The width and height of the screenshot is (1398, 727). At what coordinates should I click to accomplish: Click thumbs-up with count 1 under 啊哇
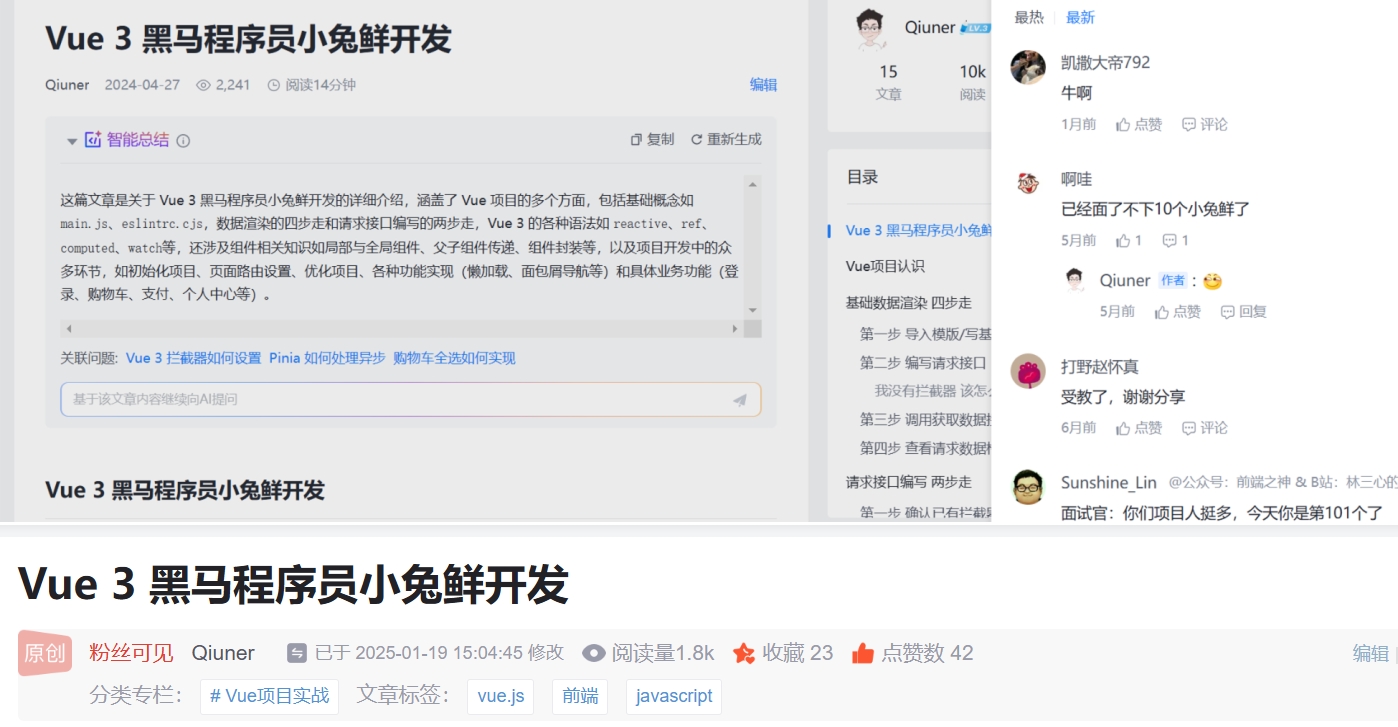1129,240
